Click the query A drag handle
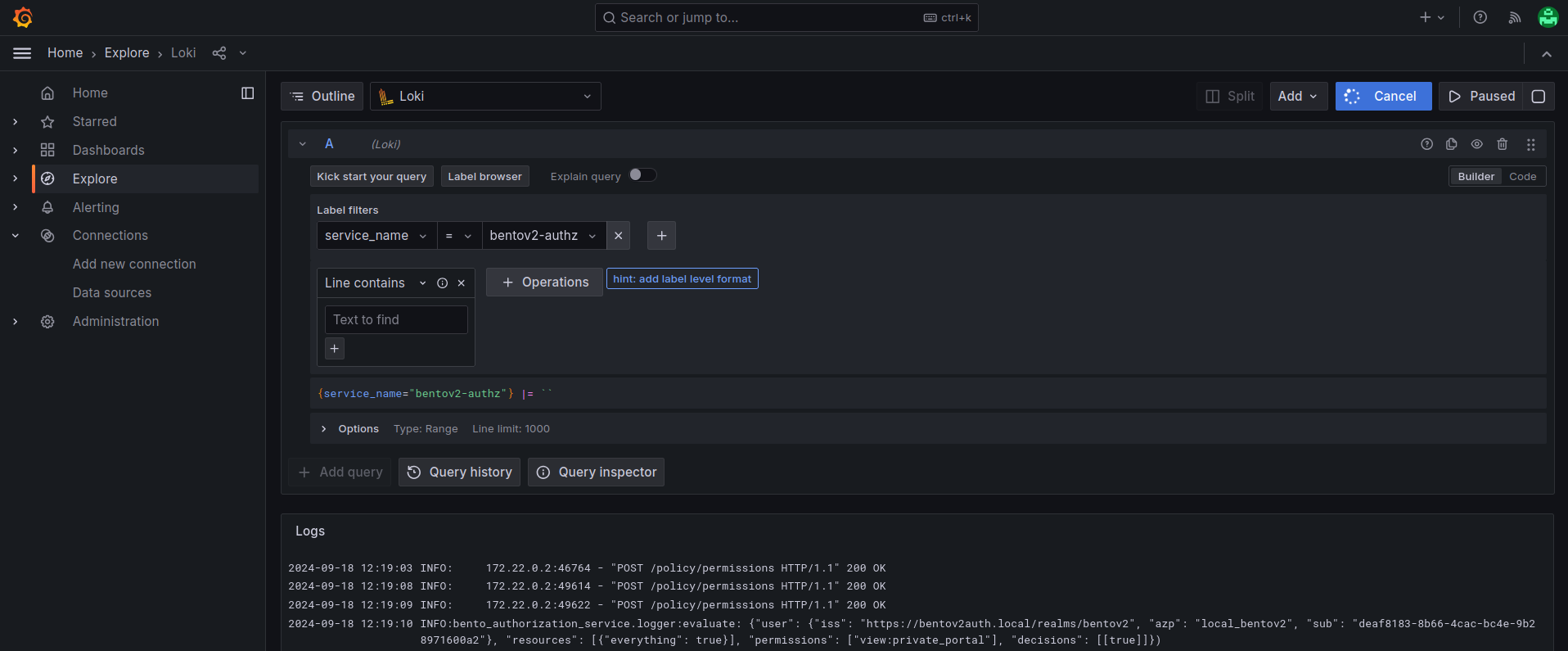 [1531, 144]
